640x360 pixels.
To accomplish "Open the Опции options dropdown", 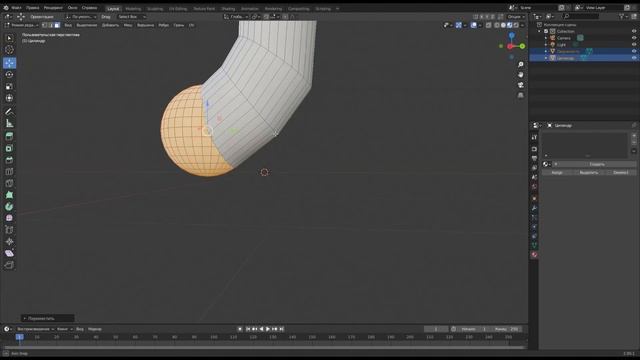I will [x=516, y=17].
